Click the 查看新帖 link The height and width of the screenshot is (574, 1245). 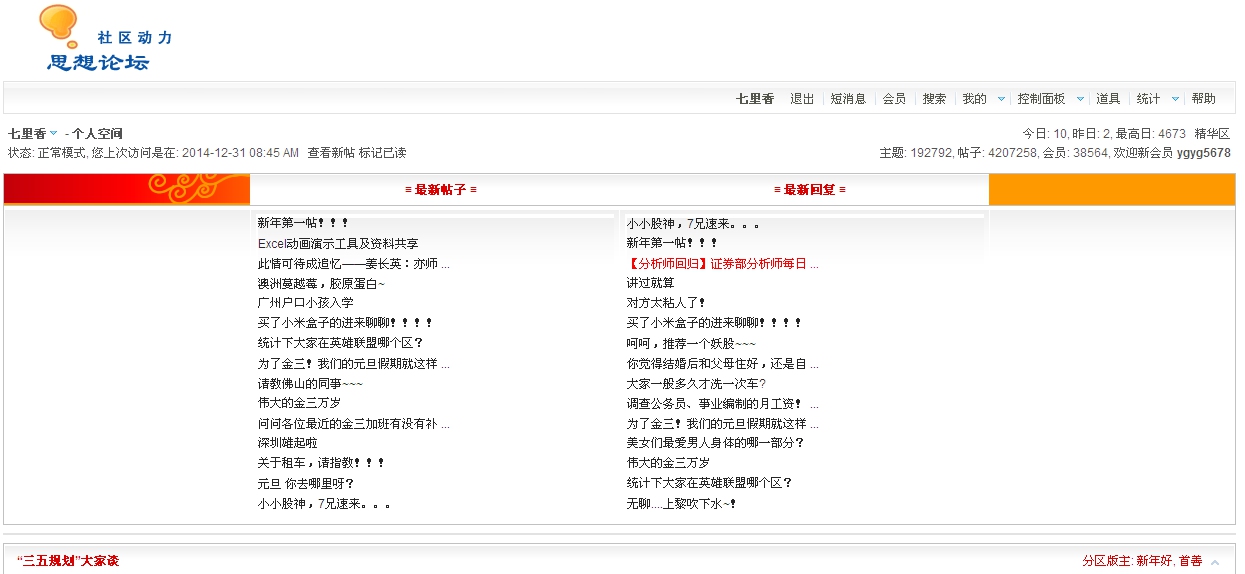point(331,153)
